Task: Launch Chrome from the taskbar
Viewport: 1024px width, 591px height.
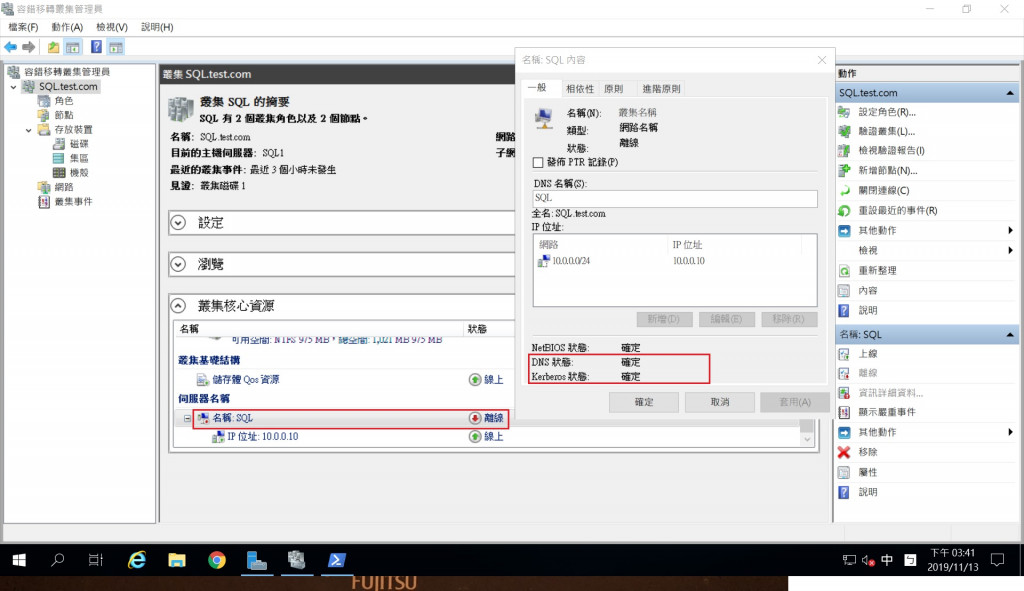Action: (217, 560)
